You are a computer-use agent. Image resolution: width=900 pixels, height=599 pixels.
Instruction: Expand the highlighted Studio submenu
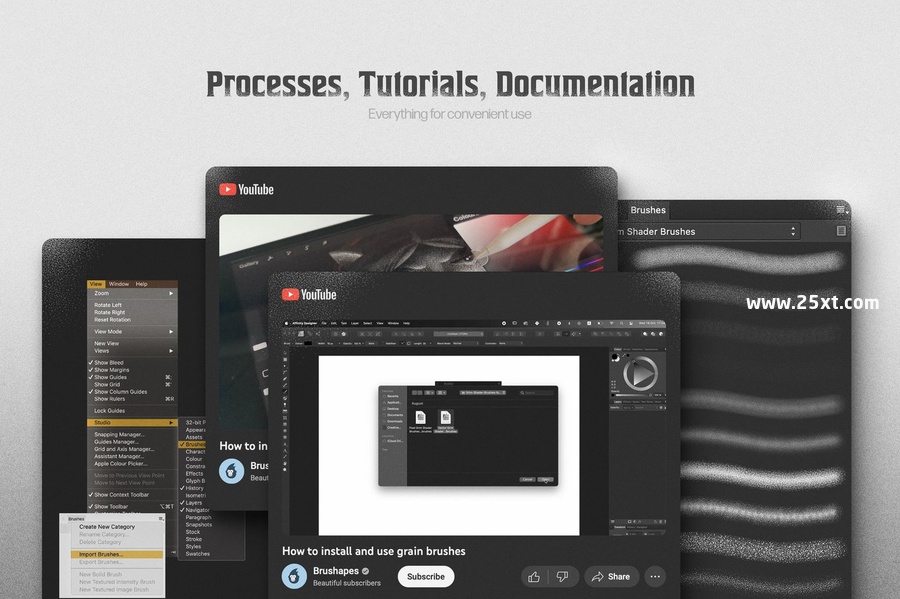(x=132, y=422)
